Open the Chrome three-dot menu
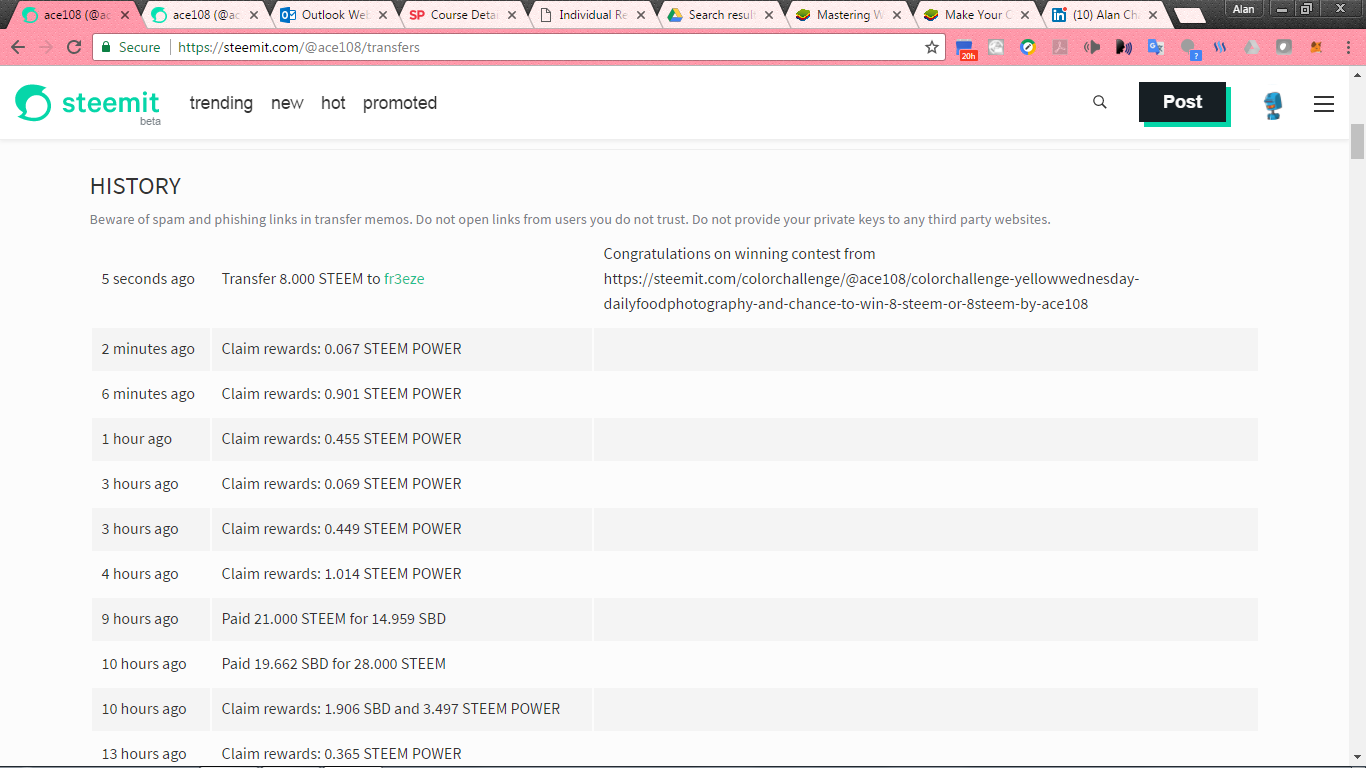 coord(1346,47)
